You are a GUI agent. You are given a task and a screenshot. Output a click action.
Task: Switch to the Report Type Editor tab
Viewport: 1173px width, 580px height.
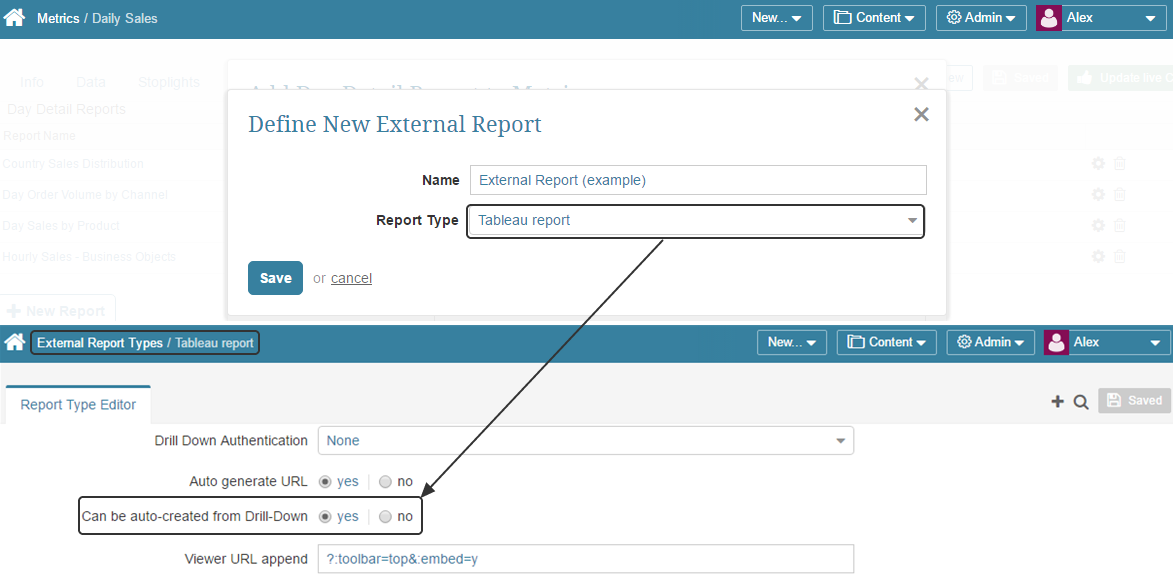point(77,404)
